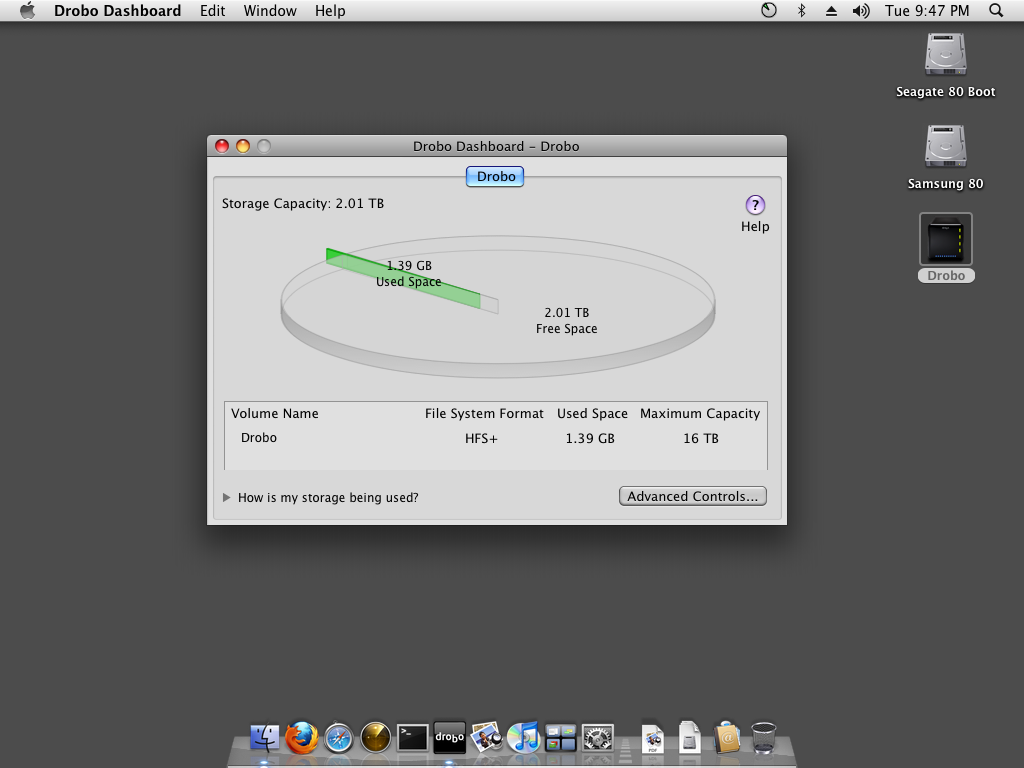The width and height of the screenshot is (1024, 768).
Task: Click the clock showing Tue 9:47 PM
Action: coord(927,10)
